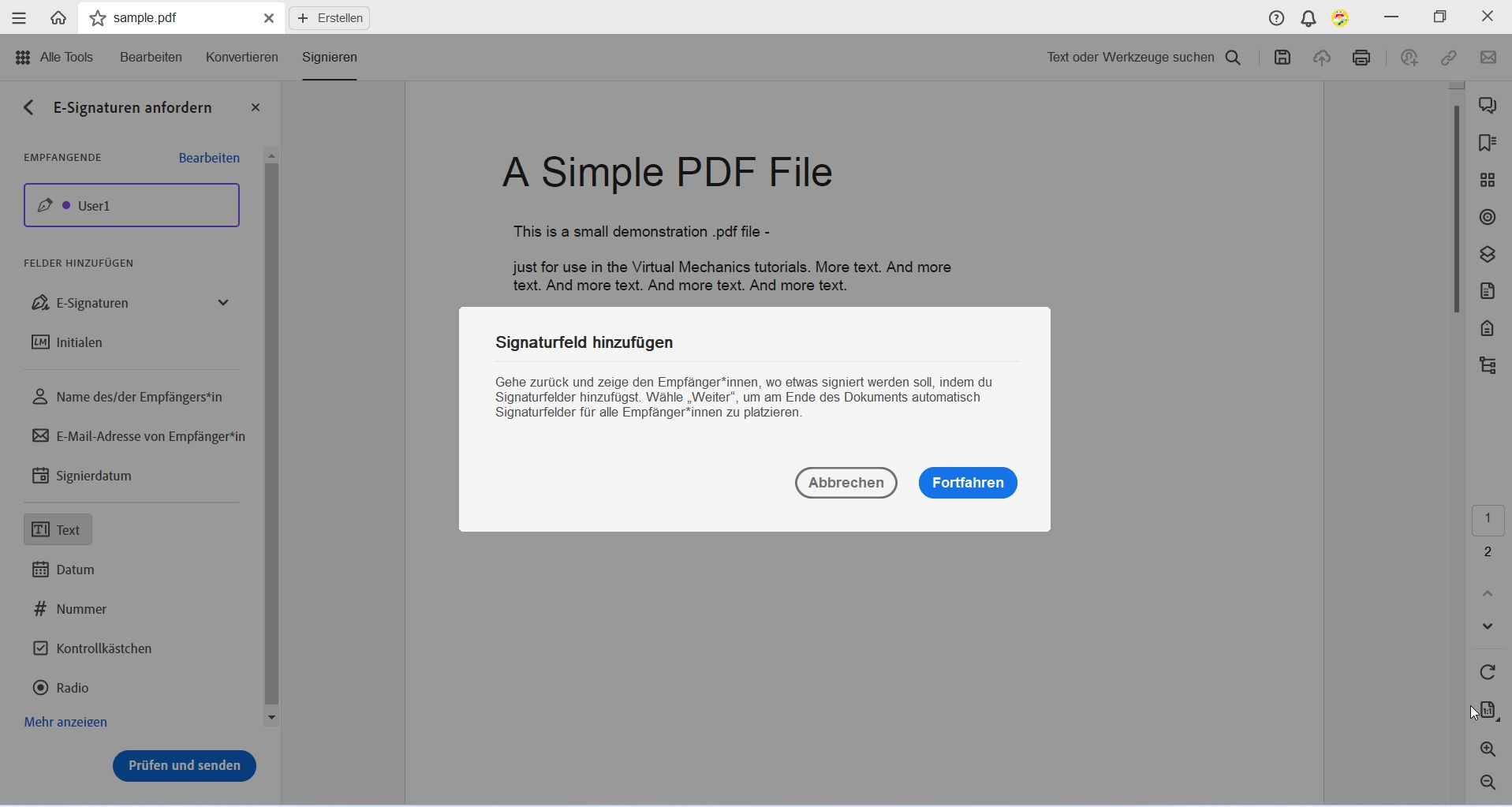Open the locked document panel icon
Viewport: 1512px width, 807px height.
[1488, 328]
